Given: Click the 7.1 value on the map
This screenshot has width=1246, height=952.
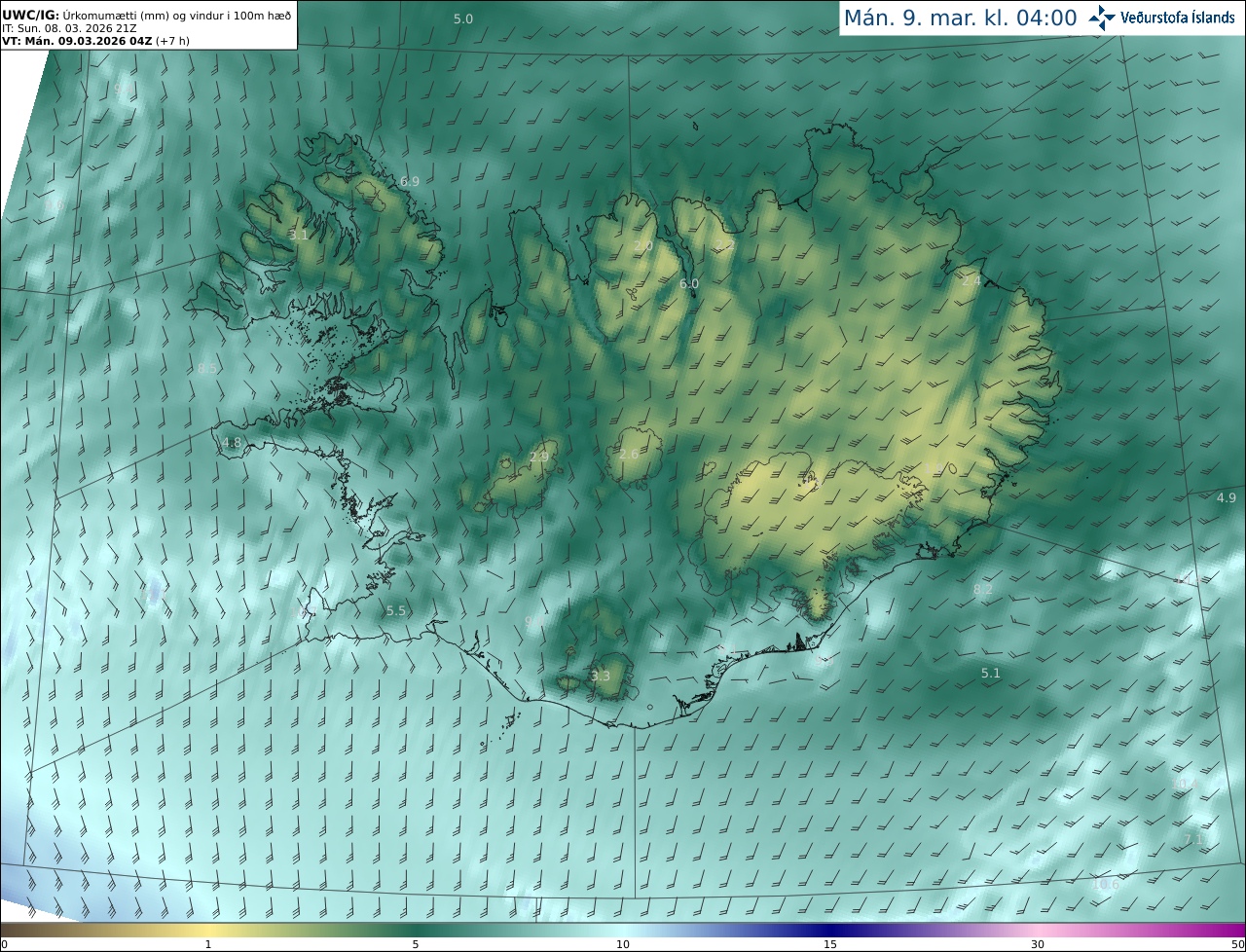Looking at the screenshot, I should (x=1193, y=839).
